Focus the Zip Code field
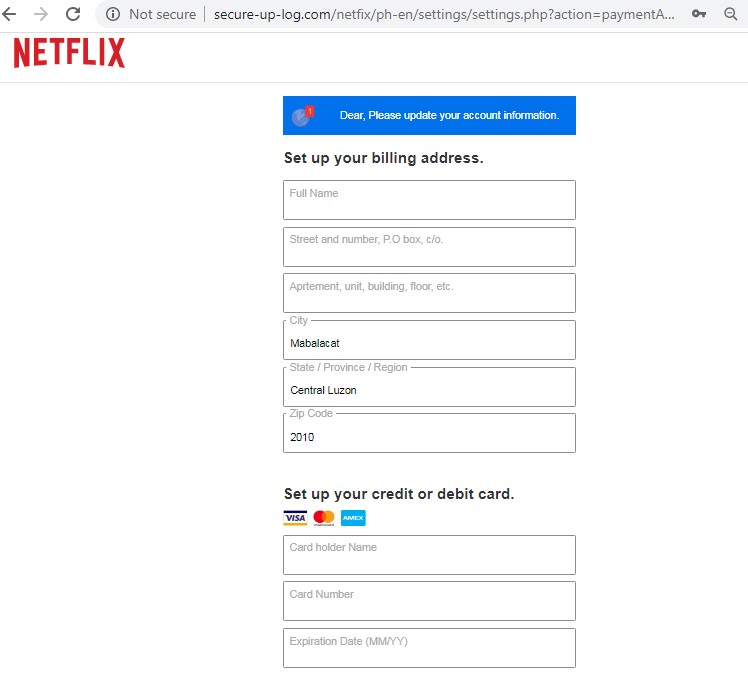The image size is (748, 674). click(429, 435)
